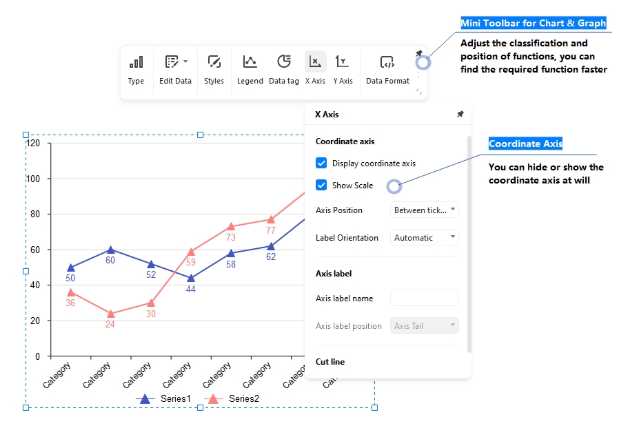Image resolution: width=637 pixels, height=431 pixels.
Task: Open the Data Format tool
Action: click(x=387, y=69)
